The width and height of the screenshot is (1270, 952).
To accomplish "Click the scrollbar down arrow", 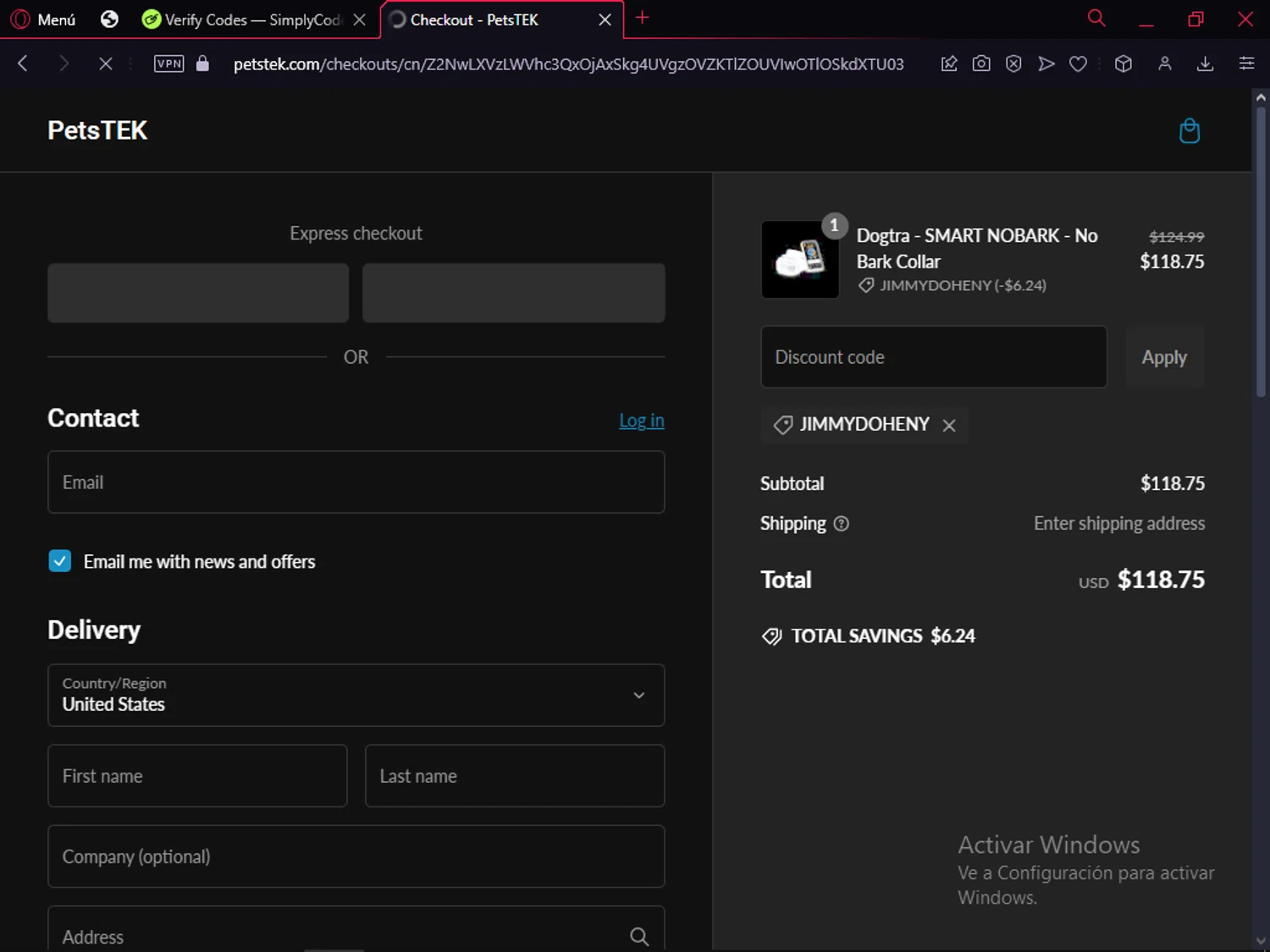I will 1261,941.
